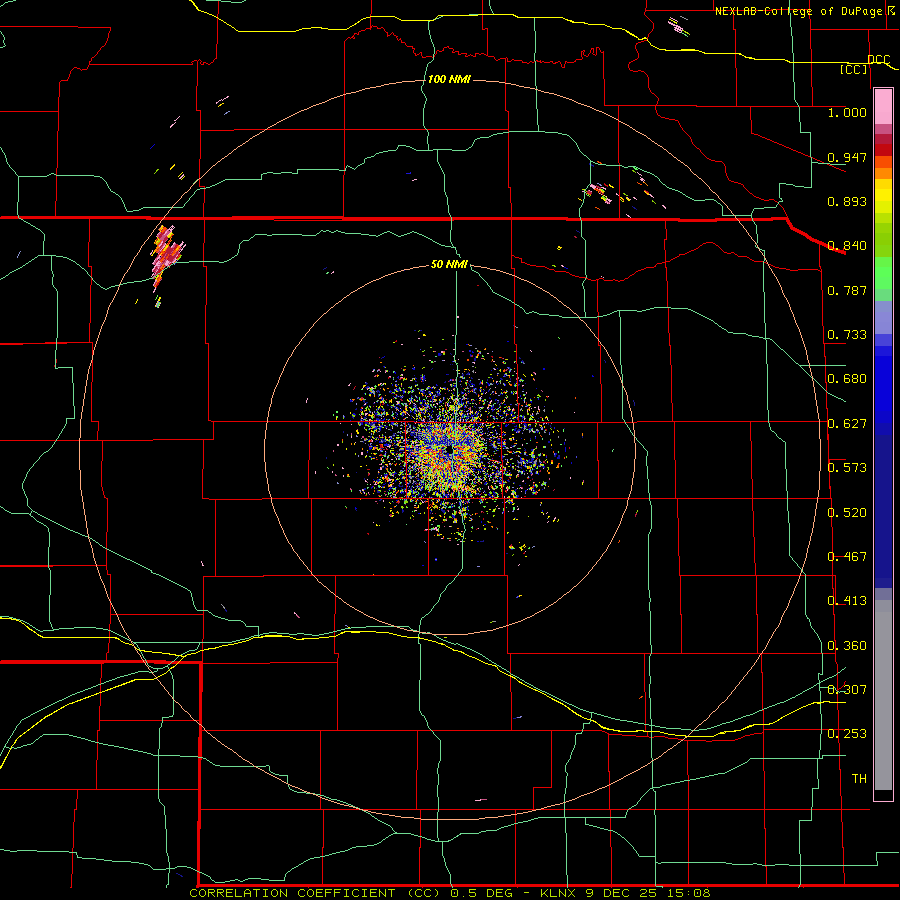Click the 1.000 scale value

point(847,112)
